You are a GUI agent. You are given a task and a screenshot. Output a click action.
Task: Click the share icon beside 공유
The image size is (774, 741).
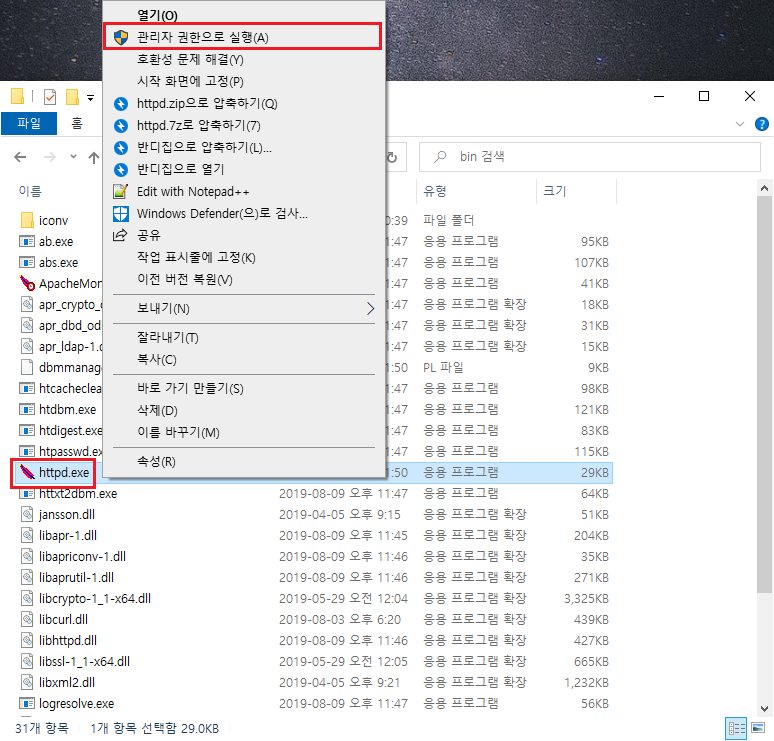point(120,235)
